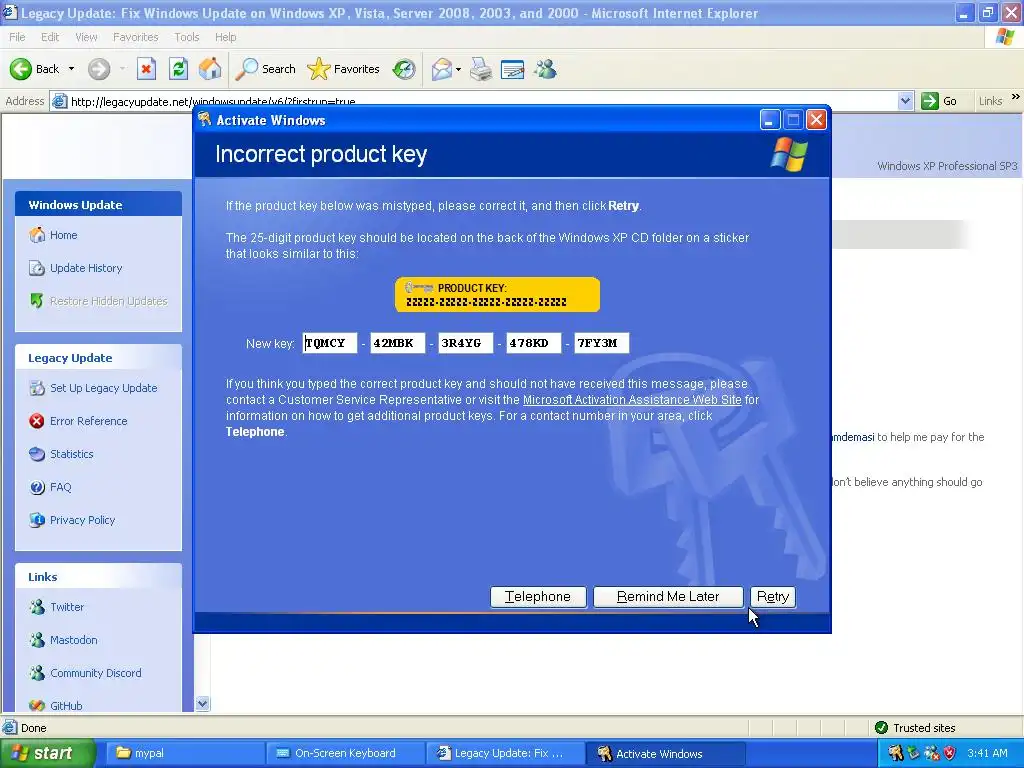Screen dimensions: 1024x768
Task: Open the Tools menu
Action: click(x=187, y=37)
